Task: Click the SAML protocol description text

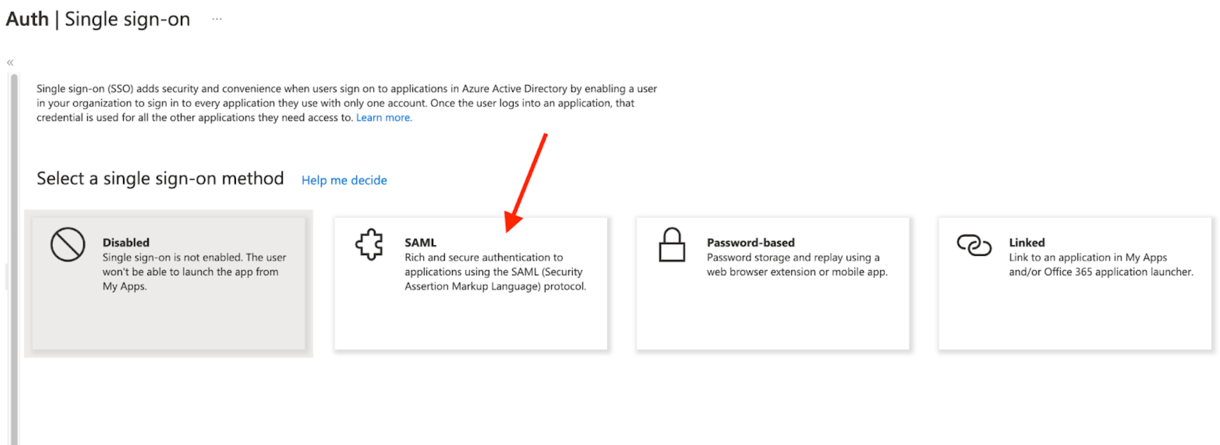Action: (494, 272)
